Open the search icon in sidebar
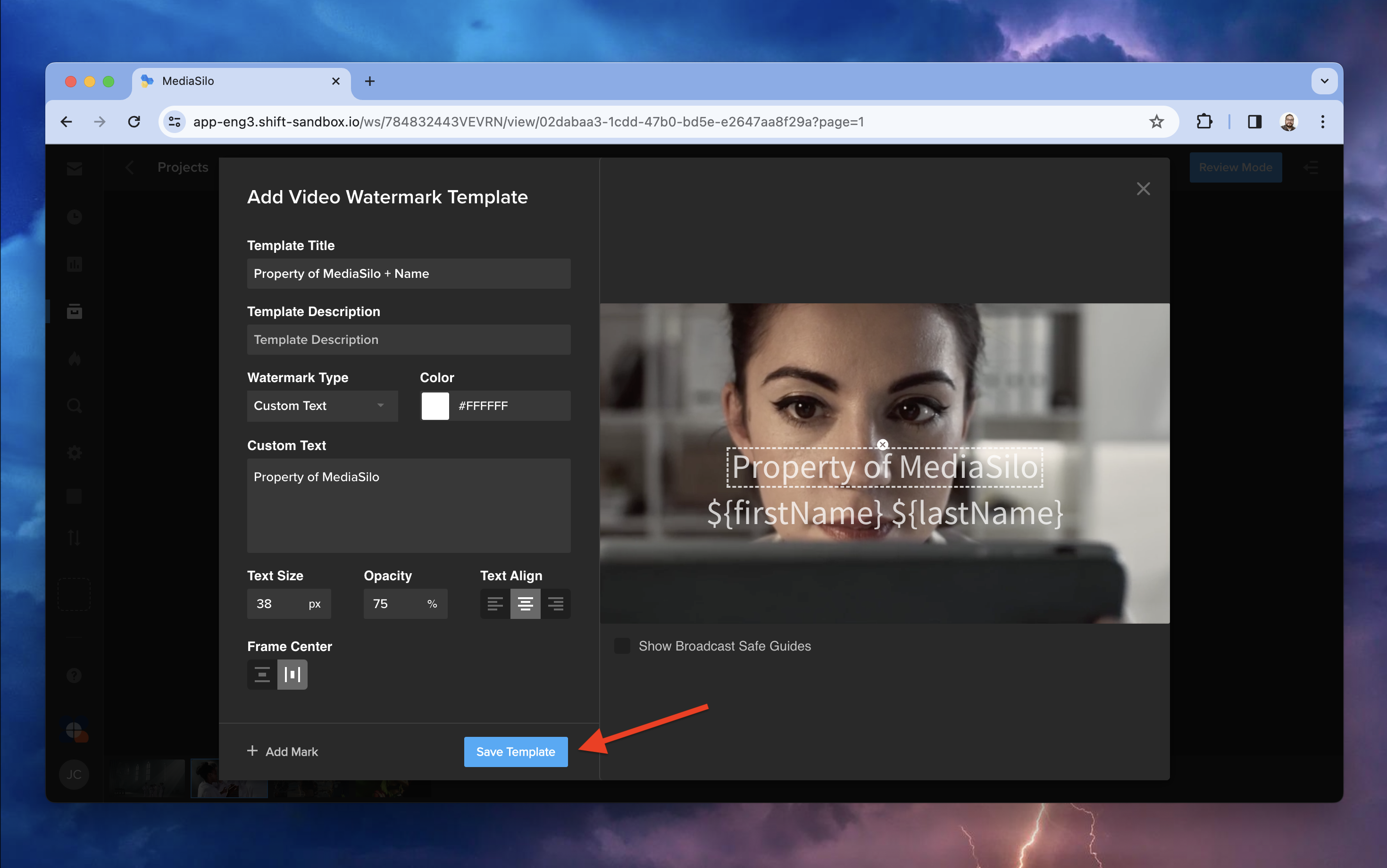The height and width of the screenshot is (868, 1387). point(75,407)
